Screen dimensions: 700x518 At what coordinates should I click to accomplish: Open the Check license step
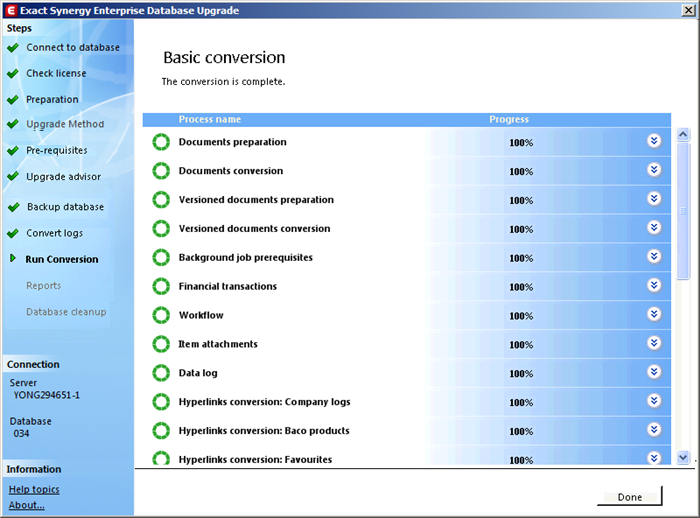[56, 73]
